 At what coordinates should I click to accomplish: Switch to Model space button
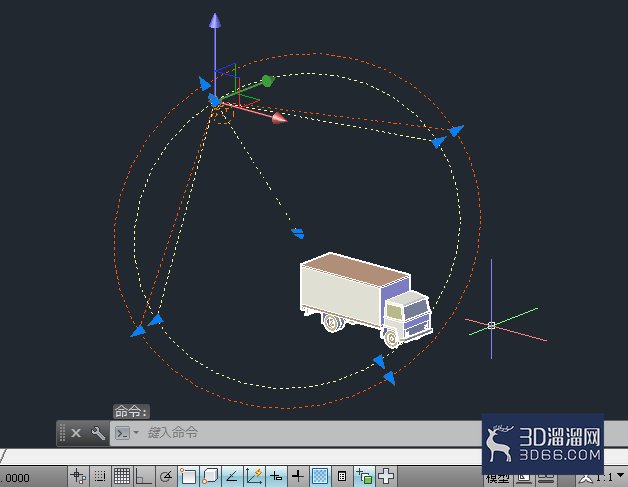click(497, 479)
